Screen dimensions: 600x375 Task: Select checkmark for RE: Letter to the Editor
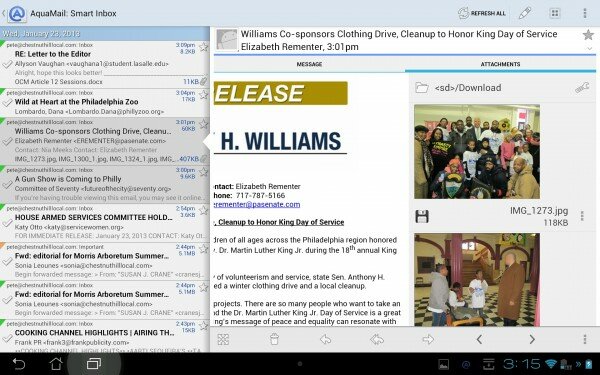coord(7,64)
